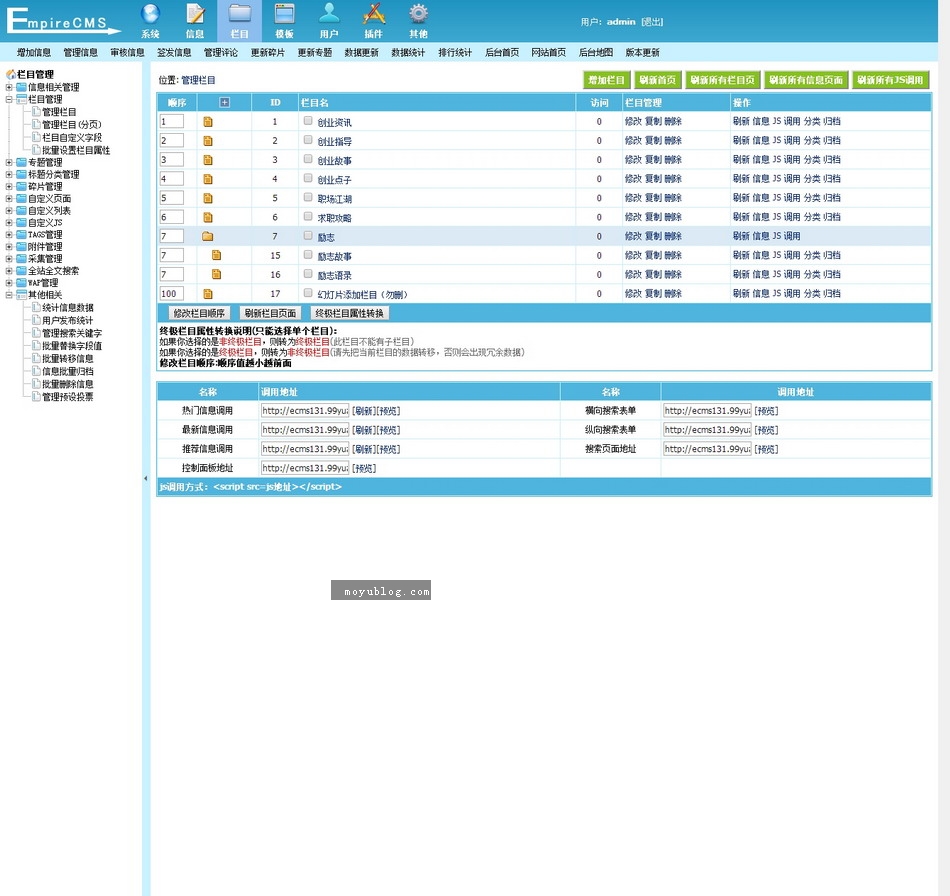
Task: Tick the 励志 checkbox
Action: [308, 235]
